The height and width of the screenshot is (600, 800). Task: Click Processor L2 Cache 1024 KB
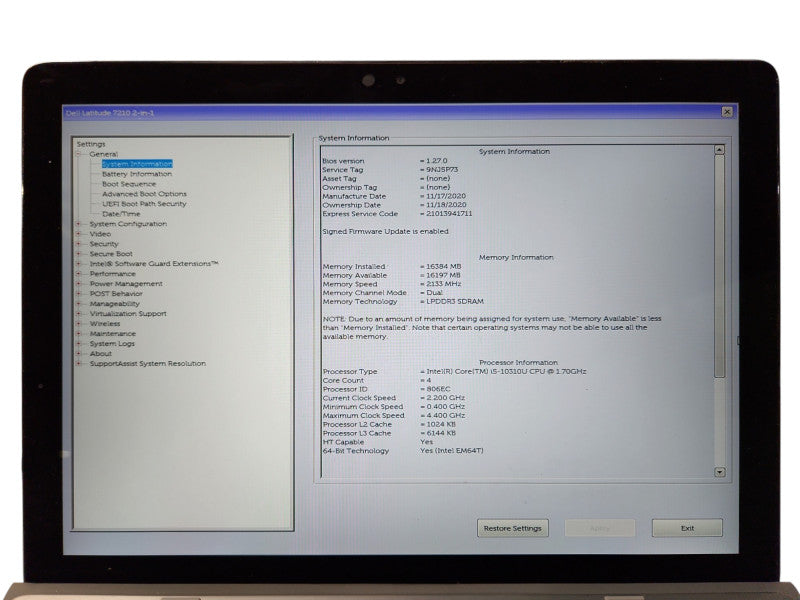pyautogui.click(x=441, y=424)
